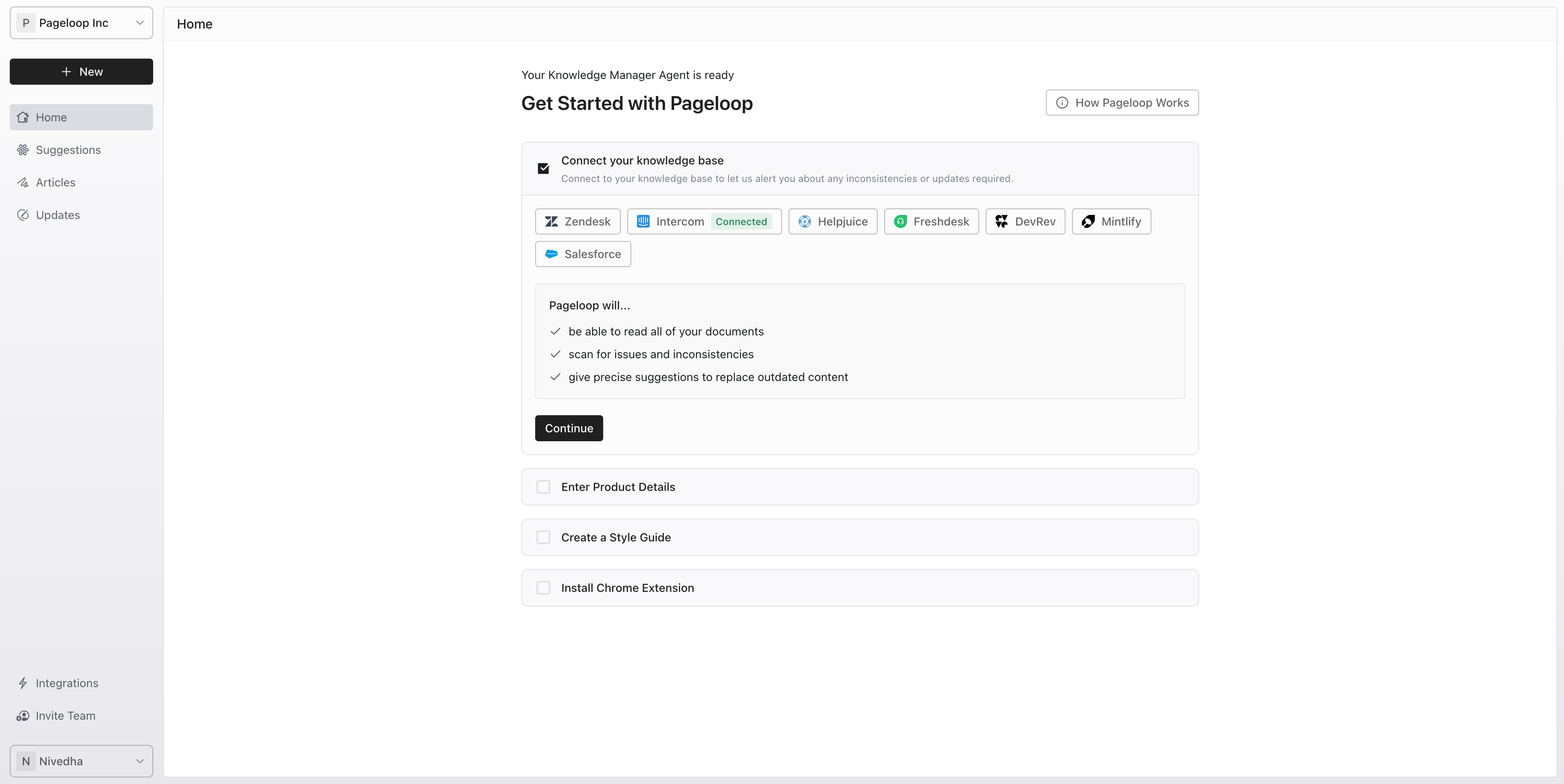Choose the Freshdesk icon
This screenshot has height=784, width=1564.
(901, 221)
